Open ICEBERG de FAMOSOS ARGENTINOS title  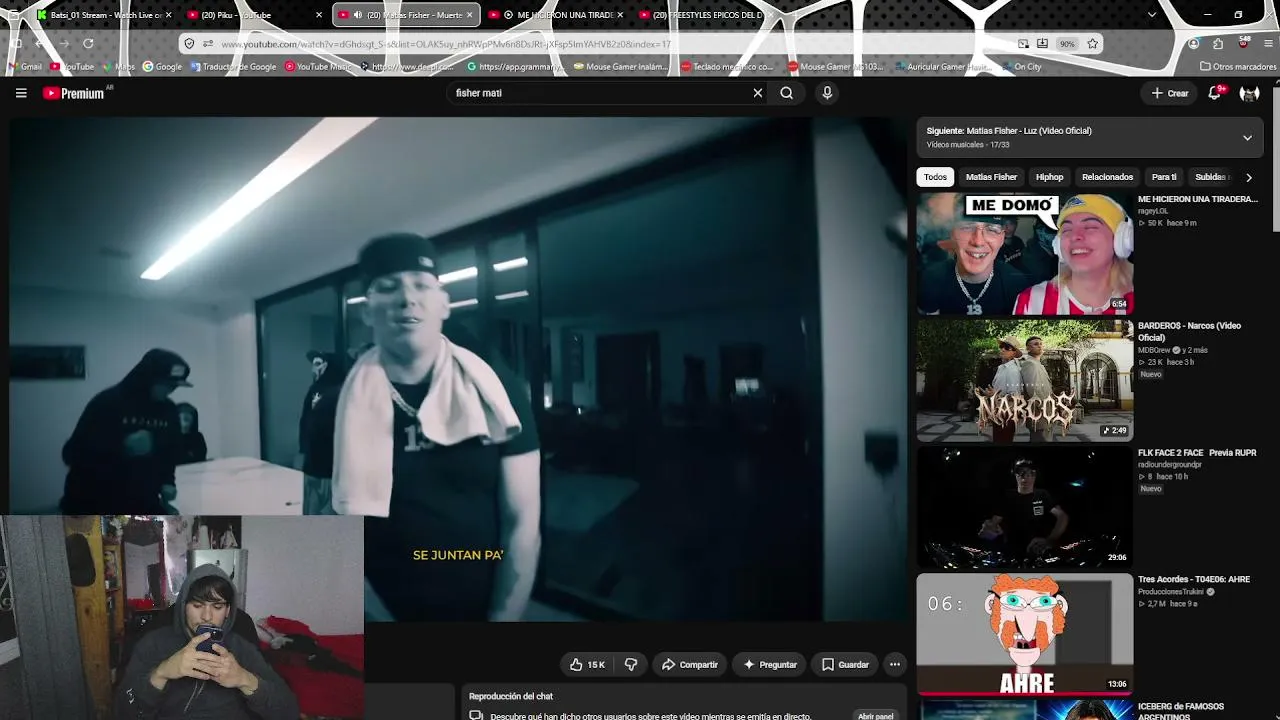(x=1181, y=711)
